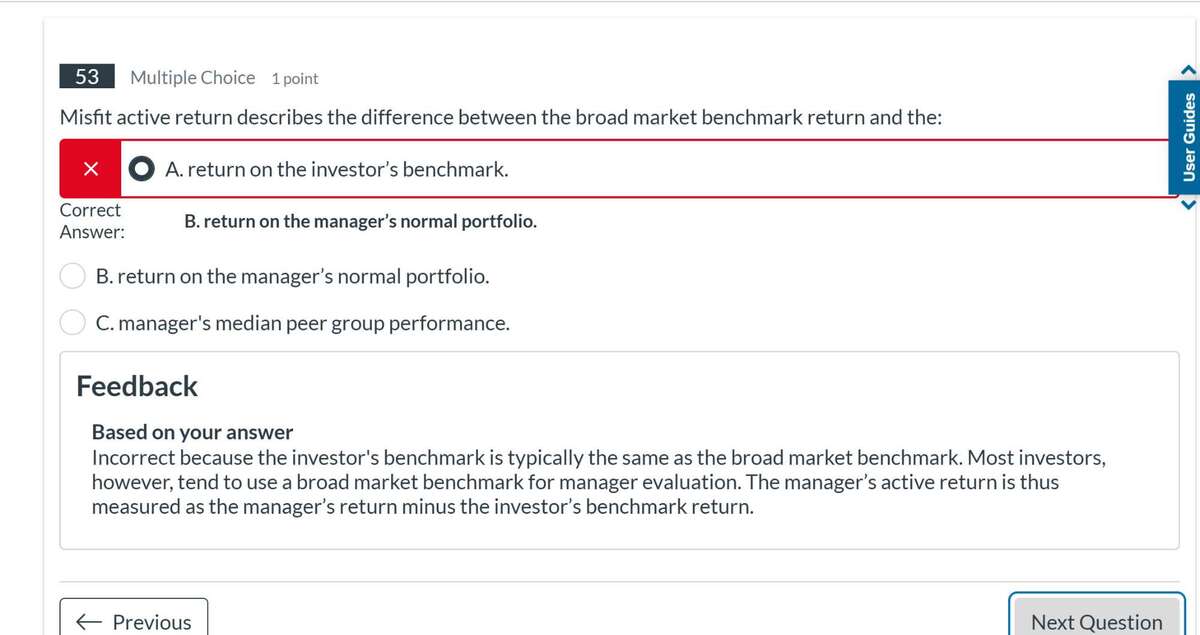1200x635 pixels.
Task: Click the Multiple Choice question type label
Action: (x=192, y=77)
